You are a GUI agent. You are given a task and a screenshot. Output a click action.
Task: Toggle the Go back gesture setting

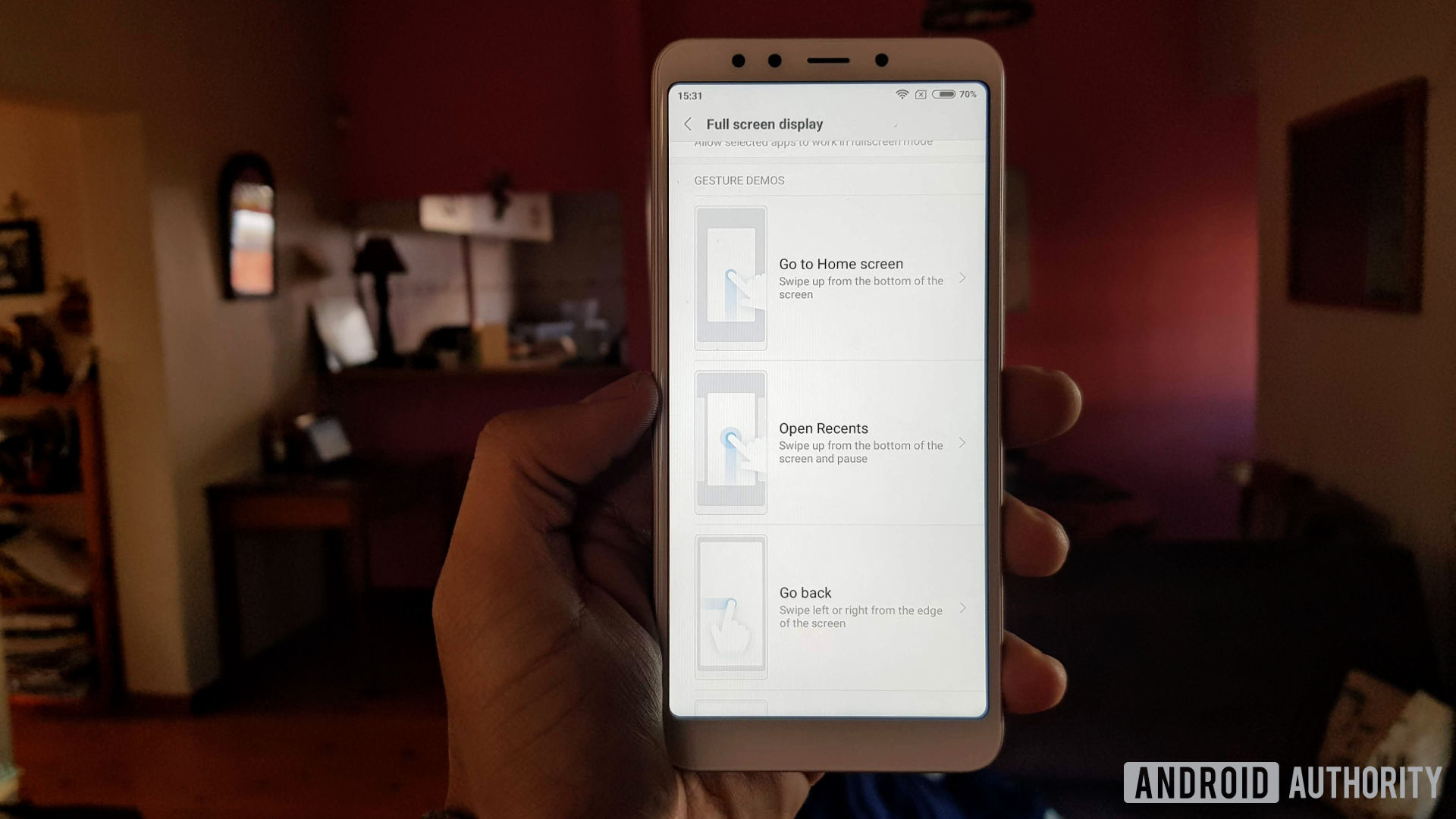830,605
